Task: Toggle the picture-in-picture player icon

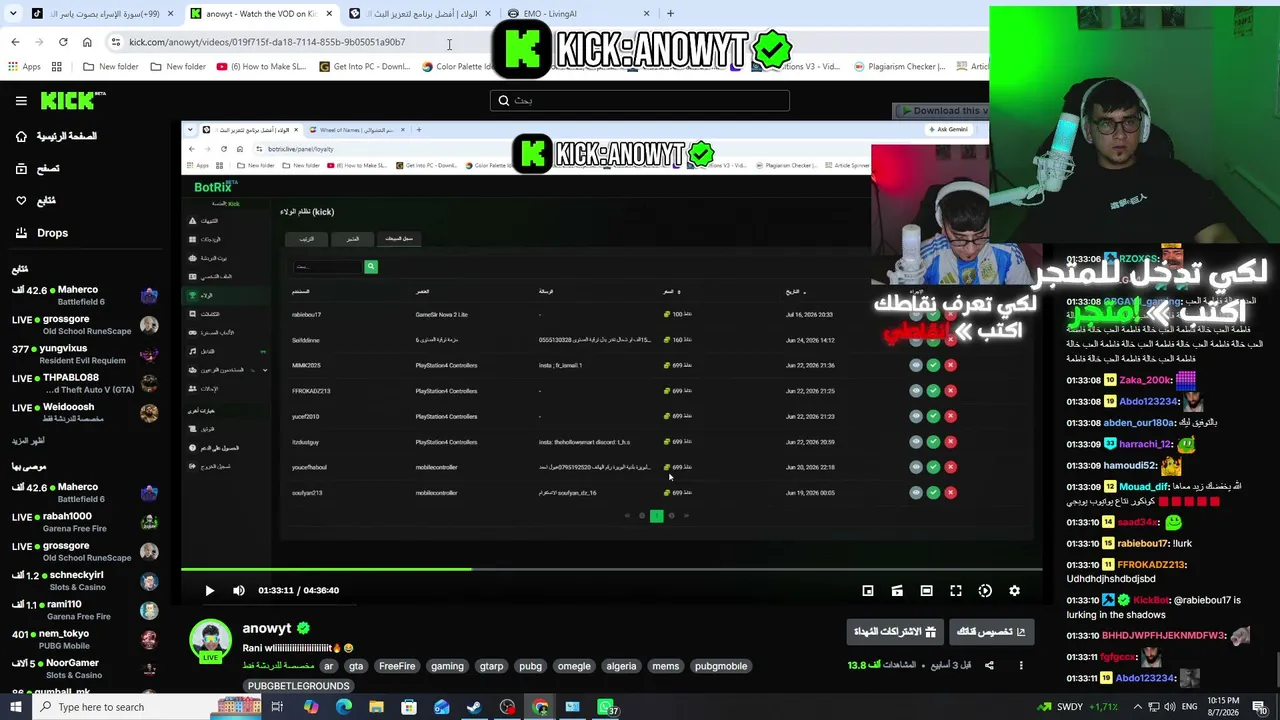Action: pyautogui.click(x=868, y=591)
